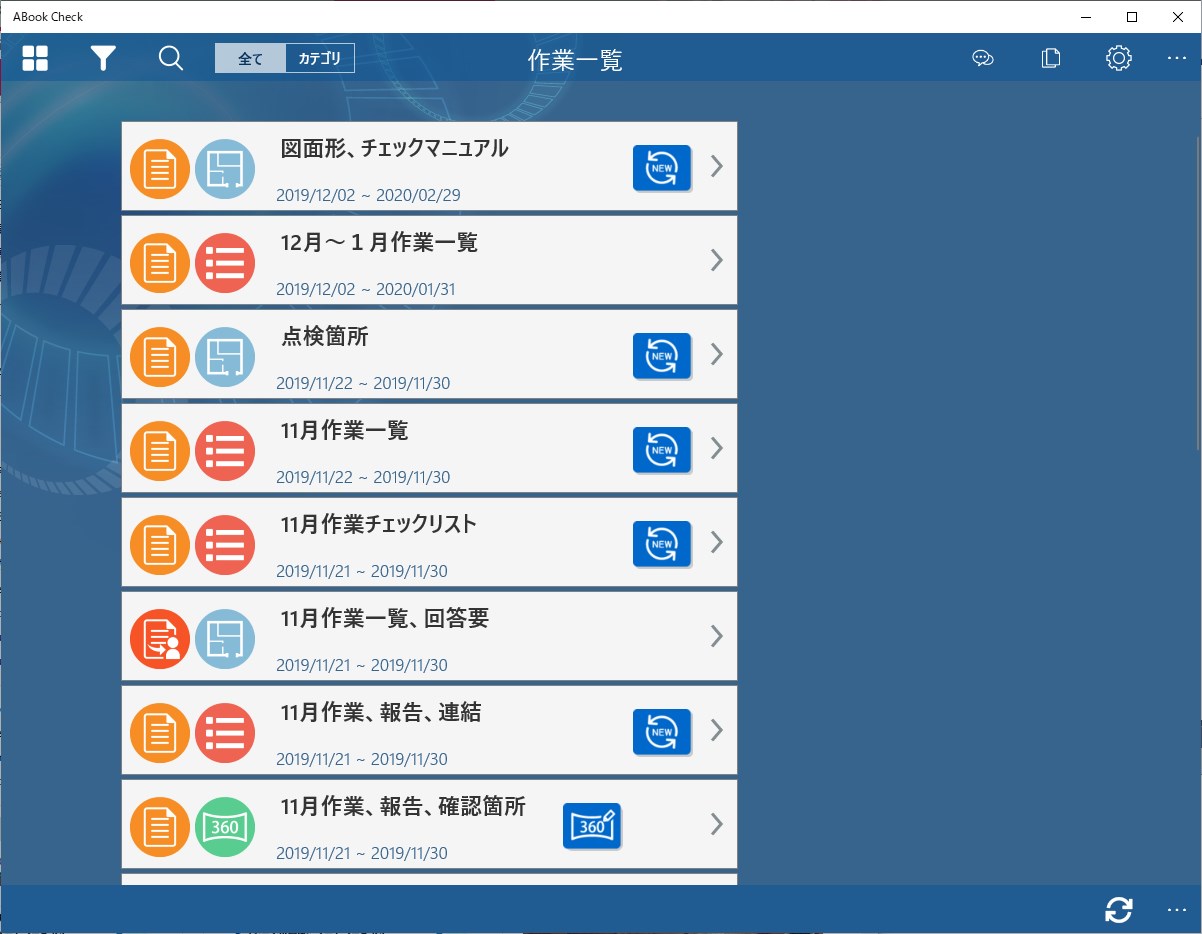Click NEW sync badge on 図面形、チェックマニュアル
Screen dimensions: 1202x934
coord(662,167)
